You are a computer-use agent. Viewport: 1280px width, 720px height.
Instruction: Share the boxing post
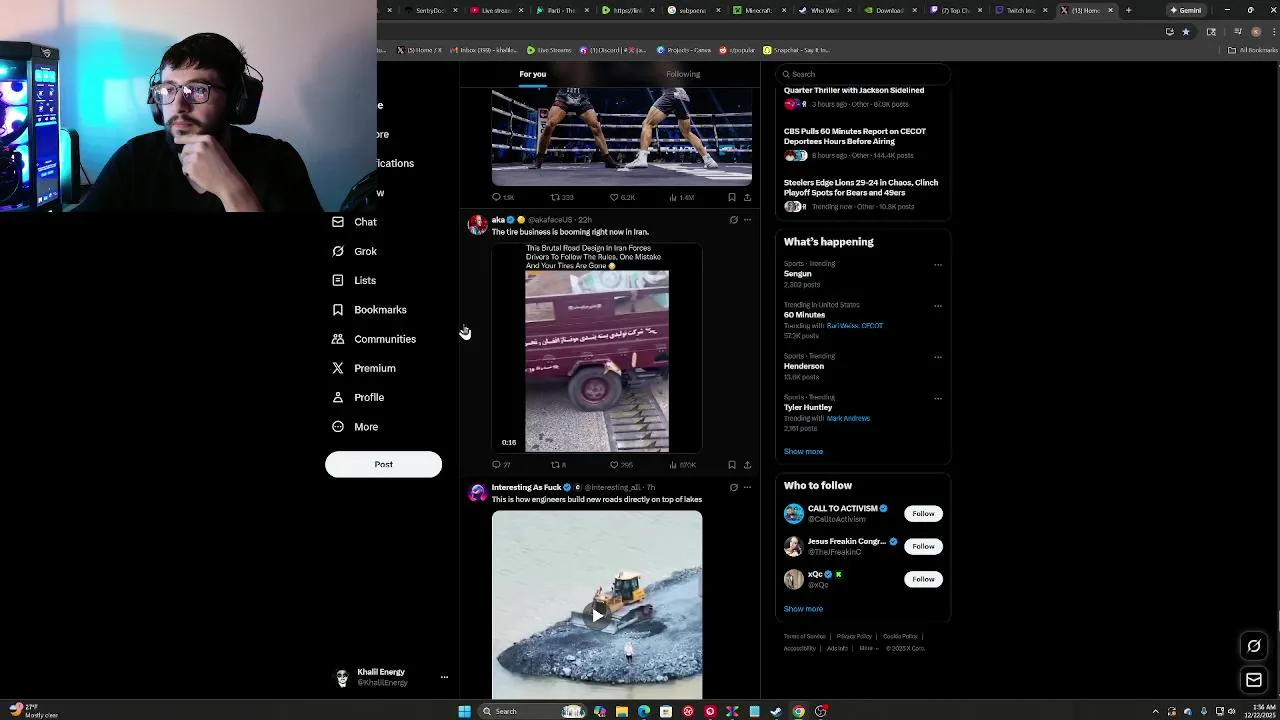(747, 198)
